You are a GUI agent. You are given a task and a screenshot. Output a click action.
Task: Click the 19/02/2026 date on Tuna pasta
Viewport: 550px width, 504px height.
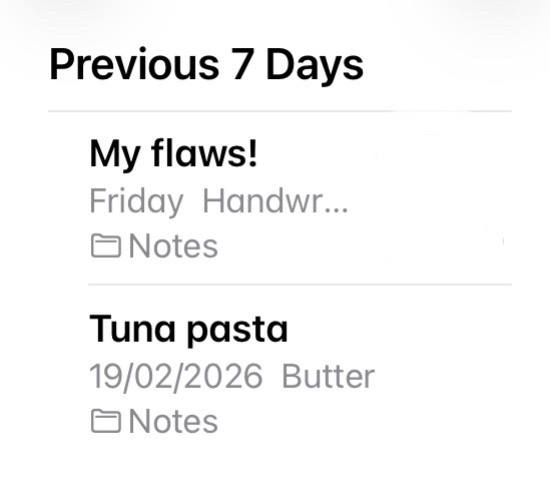[176, 376]
